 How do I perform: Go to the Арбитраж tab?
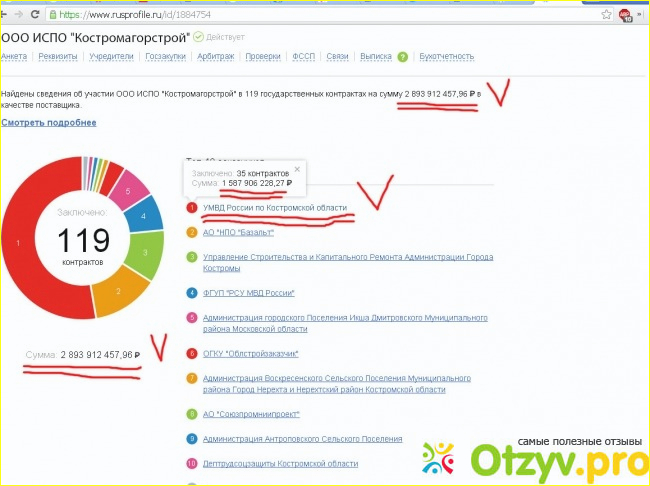[217, 57]
